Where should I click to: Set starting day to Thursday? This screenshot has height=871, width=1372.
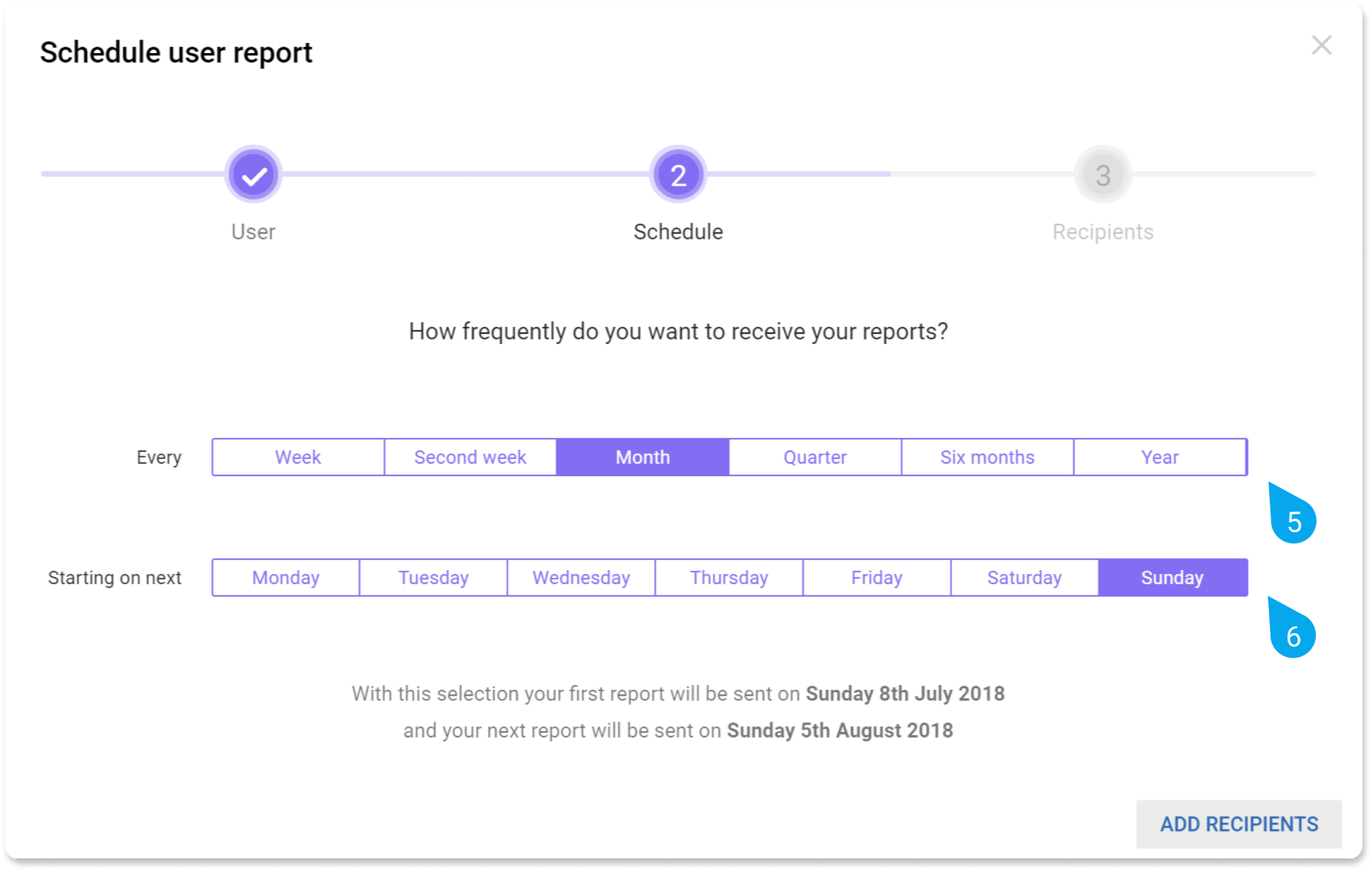pyautogui.click(x=729, y=578)
